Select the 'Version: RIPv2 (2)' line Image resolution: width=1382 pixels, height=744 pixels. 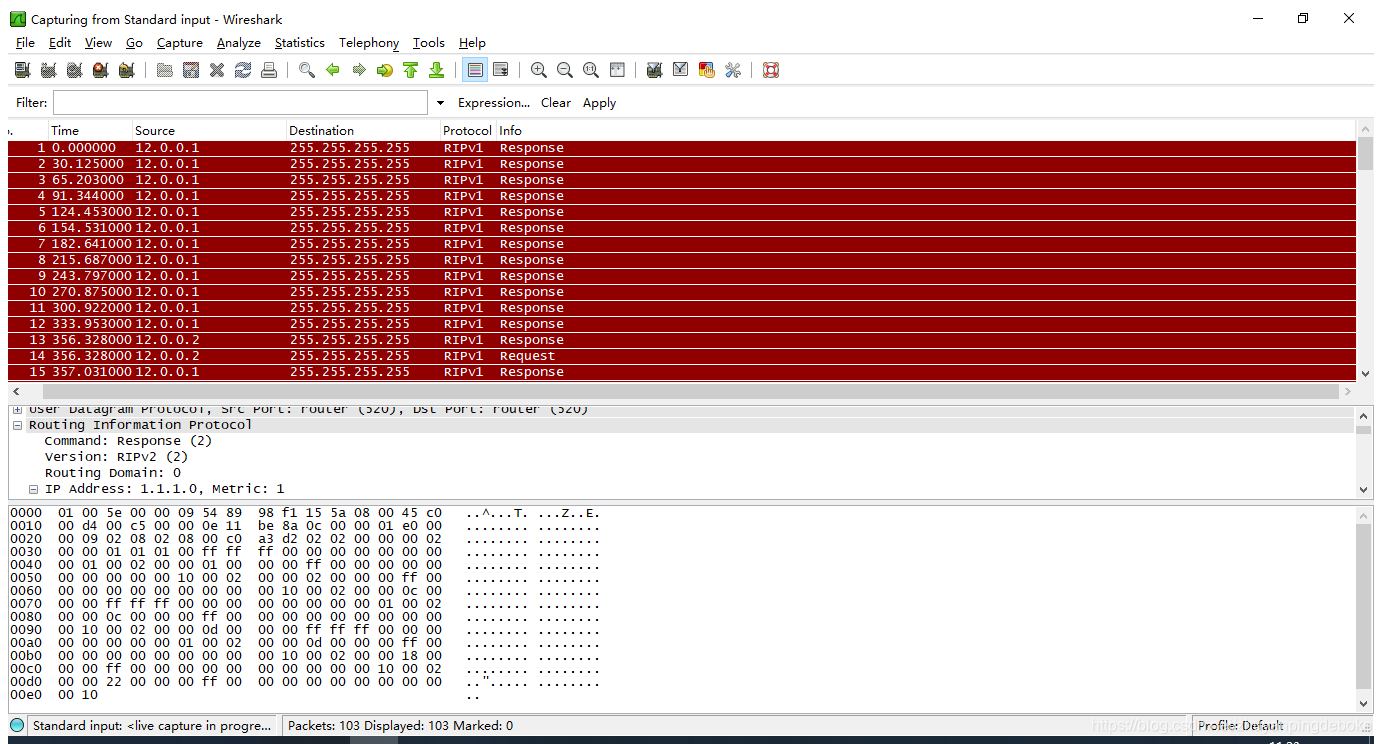pos(116,457)
